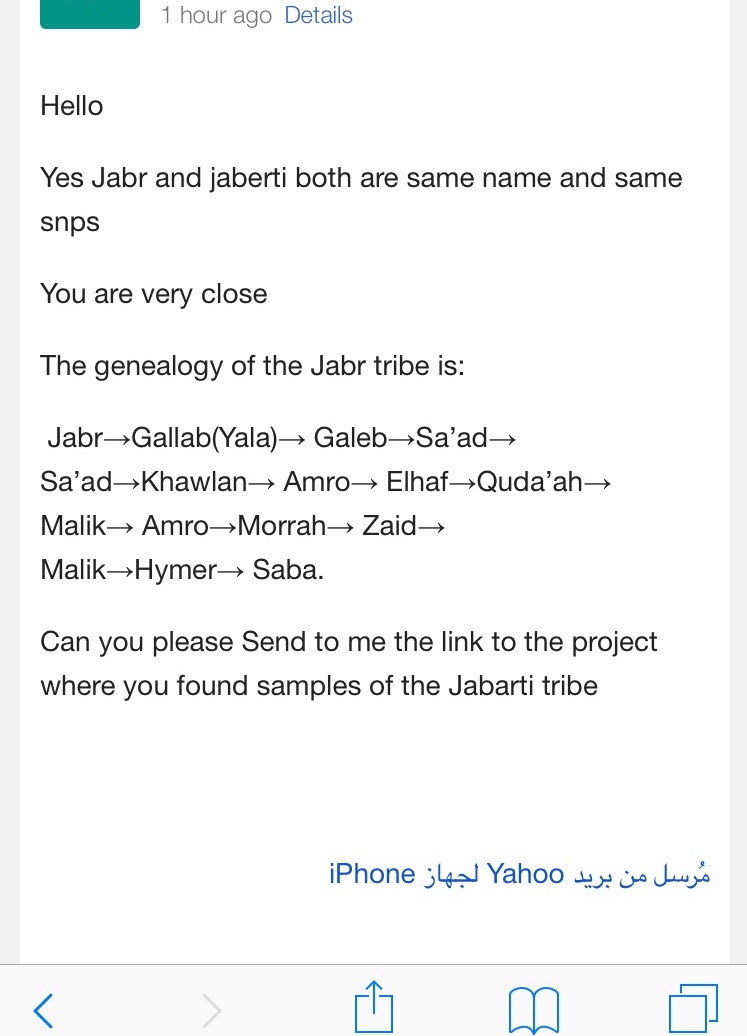This screenshot has width=747, height=1036.
Task: Tap the 'You are very close' line
Action: (154, 294)
